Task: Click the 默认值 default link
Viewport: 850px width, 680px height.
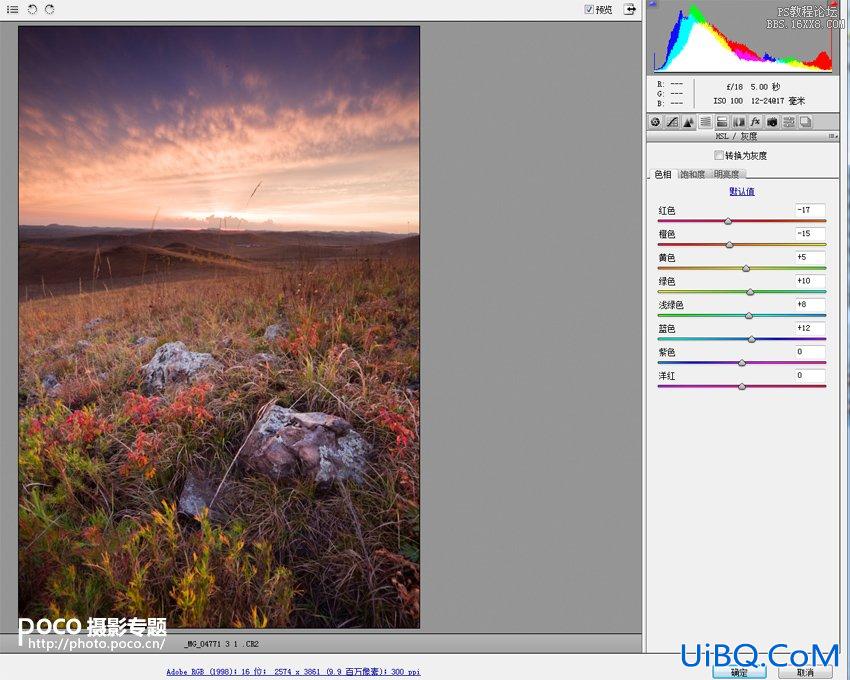Action: [x=742, y=191]
